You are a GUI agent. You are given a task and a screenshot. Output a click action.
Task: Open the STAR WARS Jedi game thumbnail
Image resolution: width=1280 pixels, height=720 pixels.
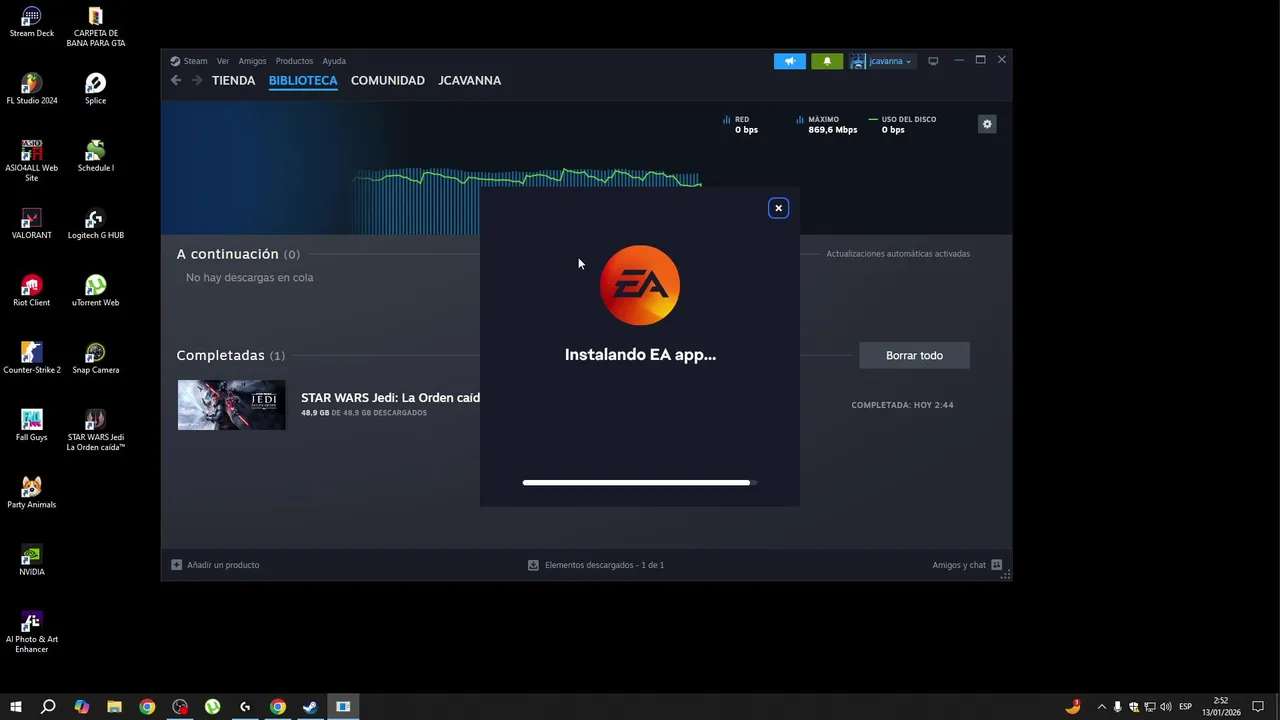[231, 405]
